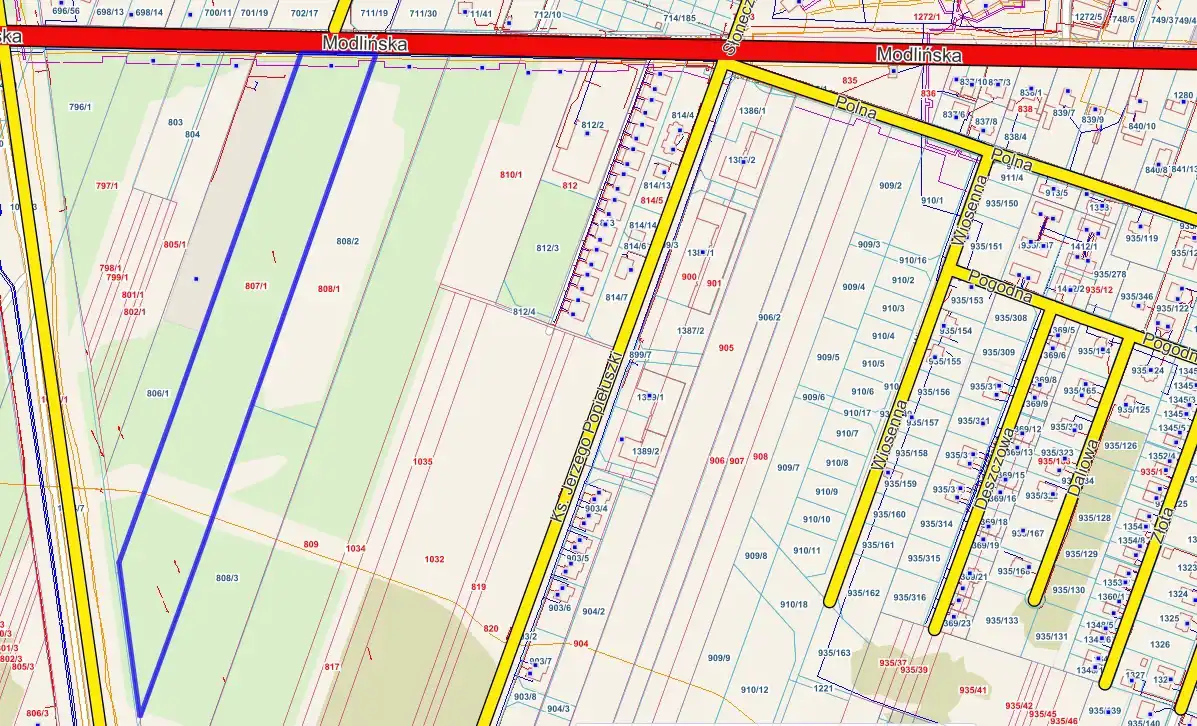Select parcel 904/2 beside Popiełuszki street
Viewport: 1197px width, 726px height.
[594, 611]
